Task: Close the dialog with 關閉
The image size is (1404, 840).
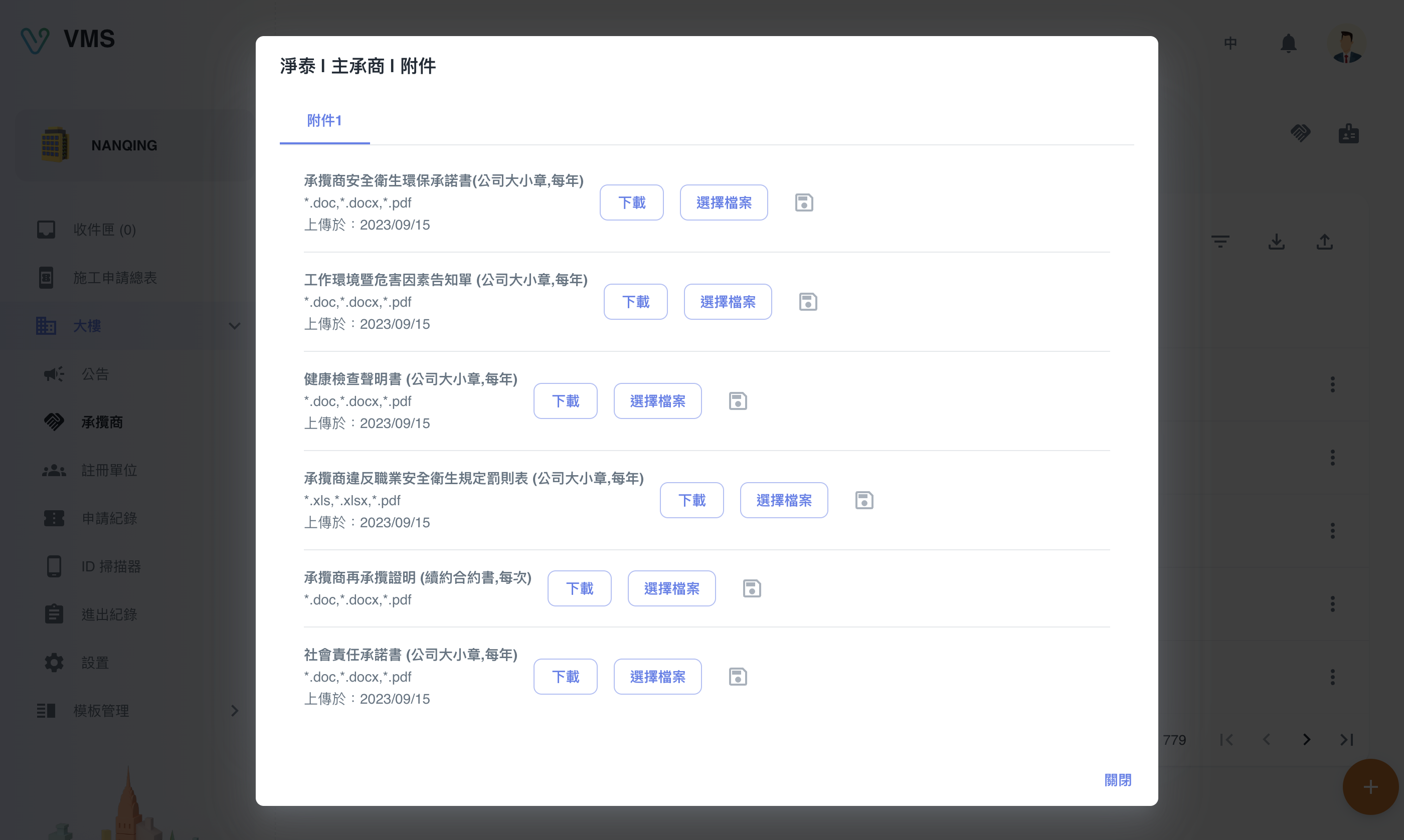Action: pos(1118,780)
